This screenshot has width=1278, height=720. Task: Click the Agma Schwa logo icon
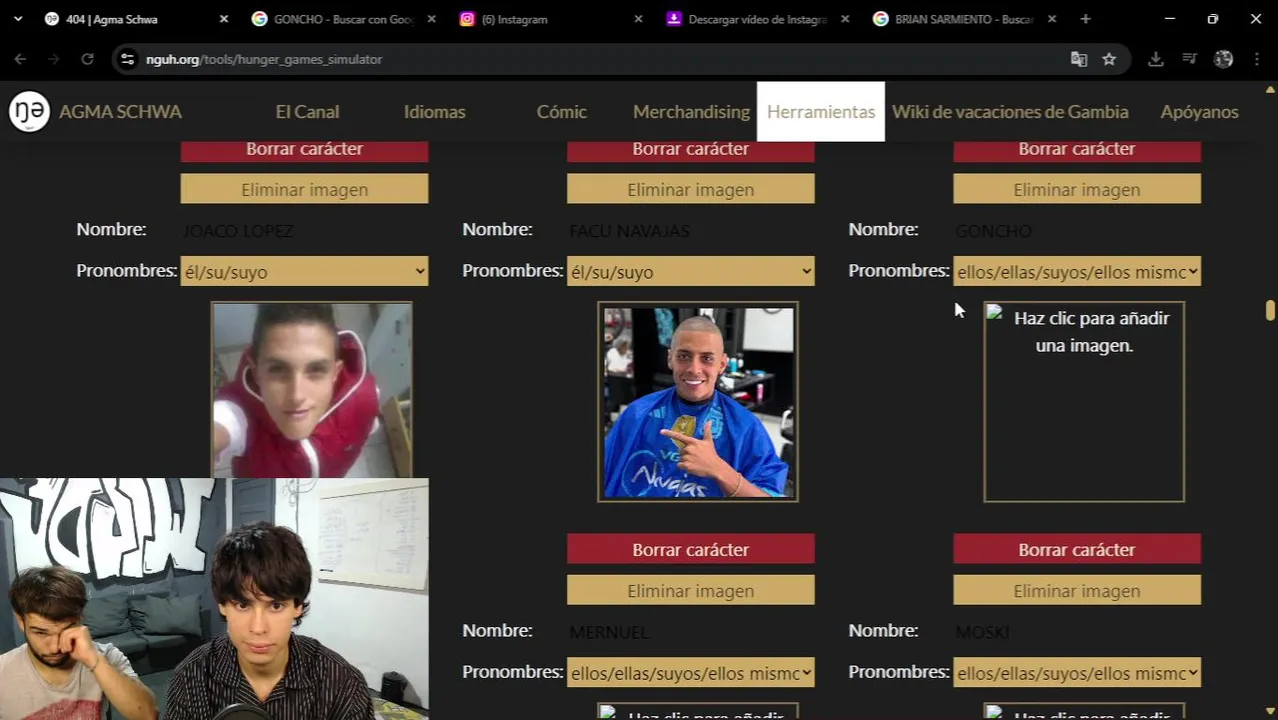point(29,111)
